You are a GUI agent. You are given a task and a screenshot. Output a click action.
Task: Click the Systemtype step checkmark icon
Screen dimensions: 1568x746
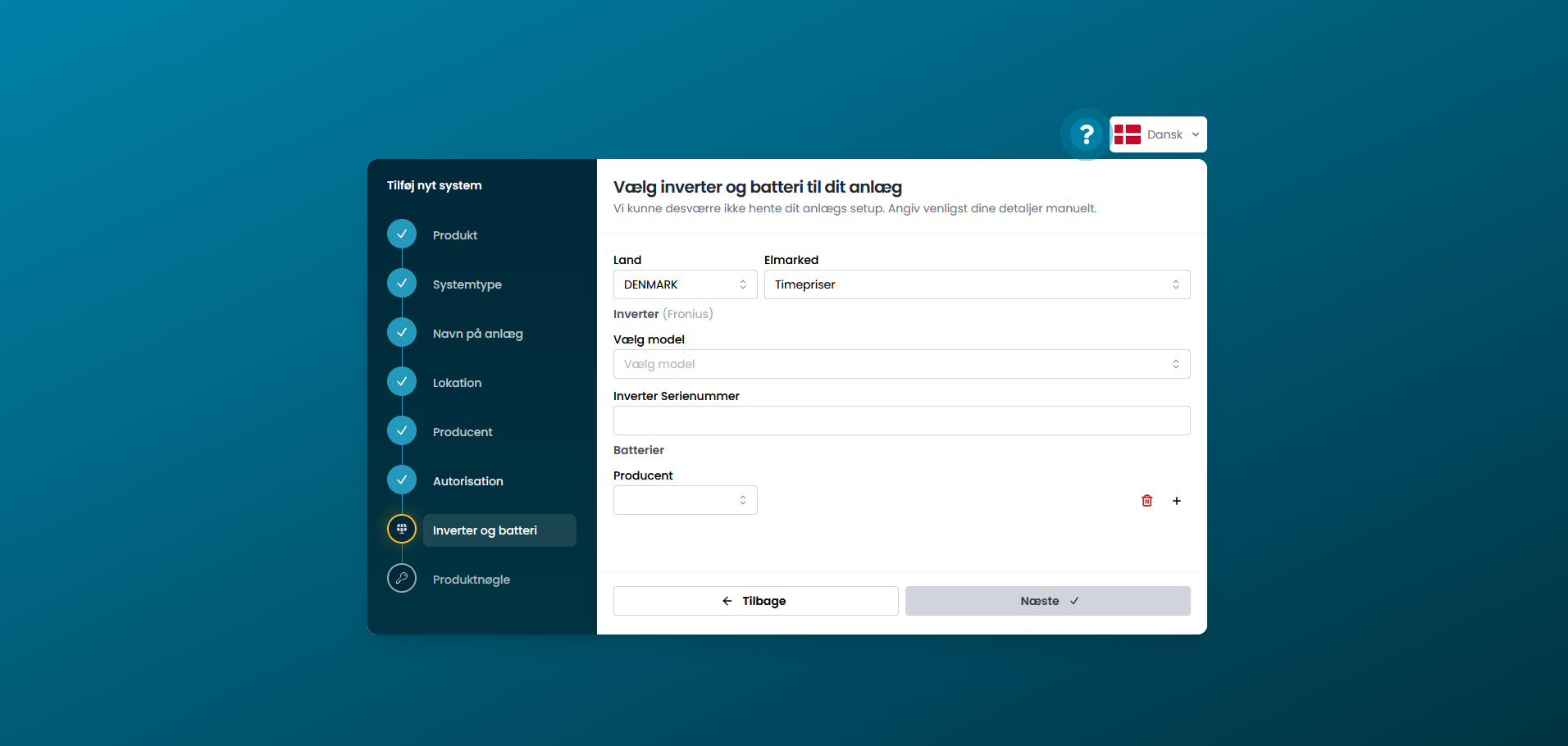point(402,283)
